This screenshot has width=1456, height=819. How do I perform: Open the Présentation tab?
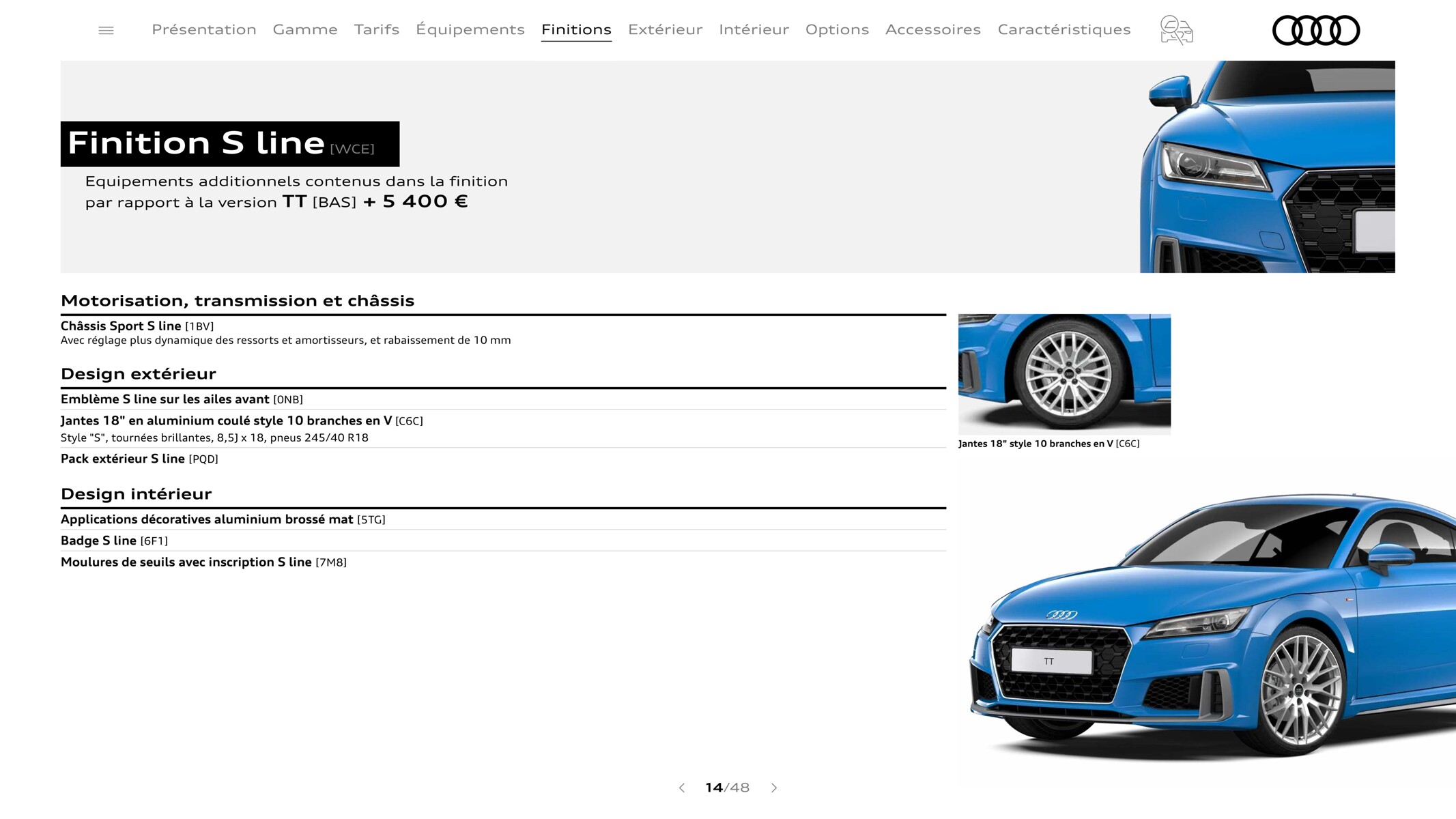tap(204, 29)
